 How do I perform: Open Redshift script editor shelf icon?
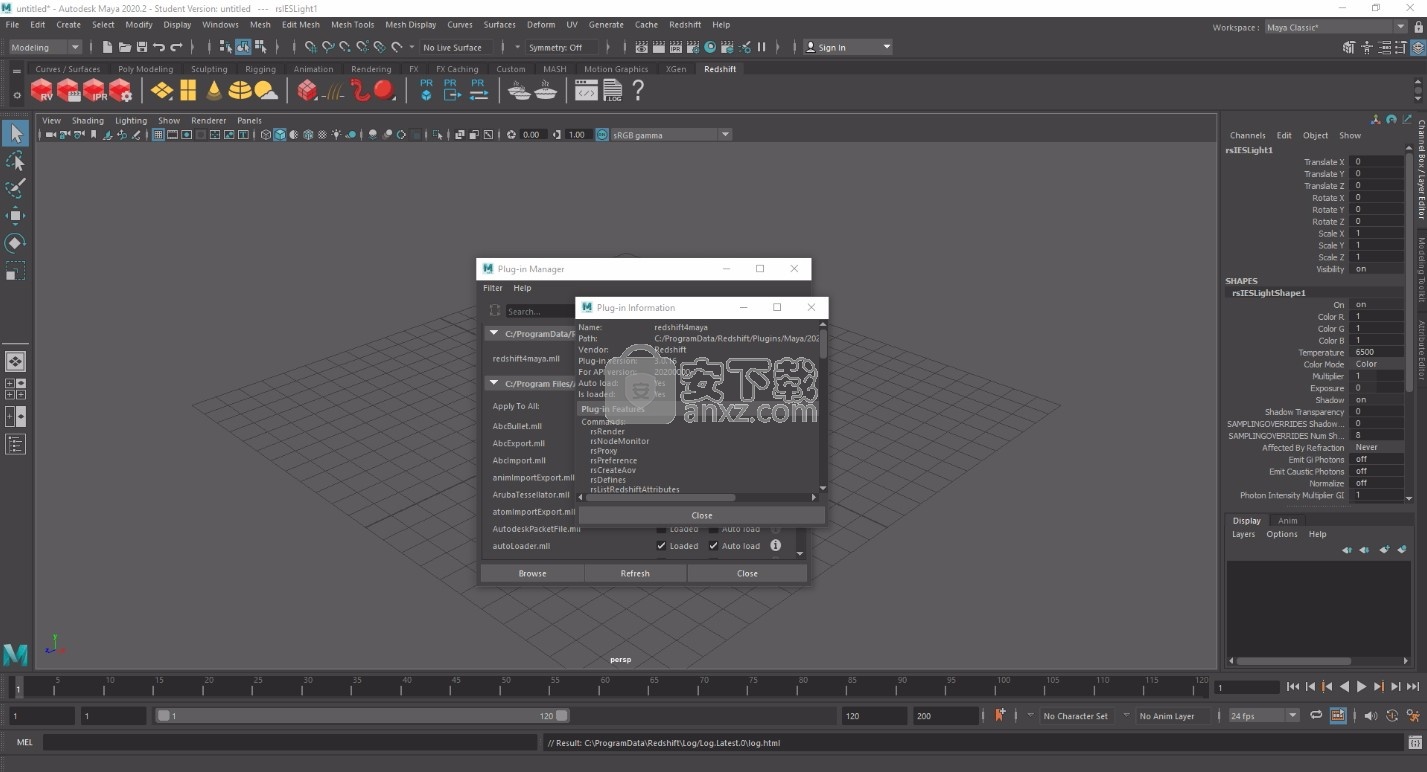tap(586, 91)
